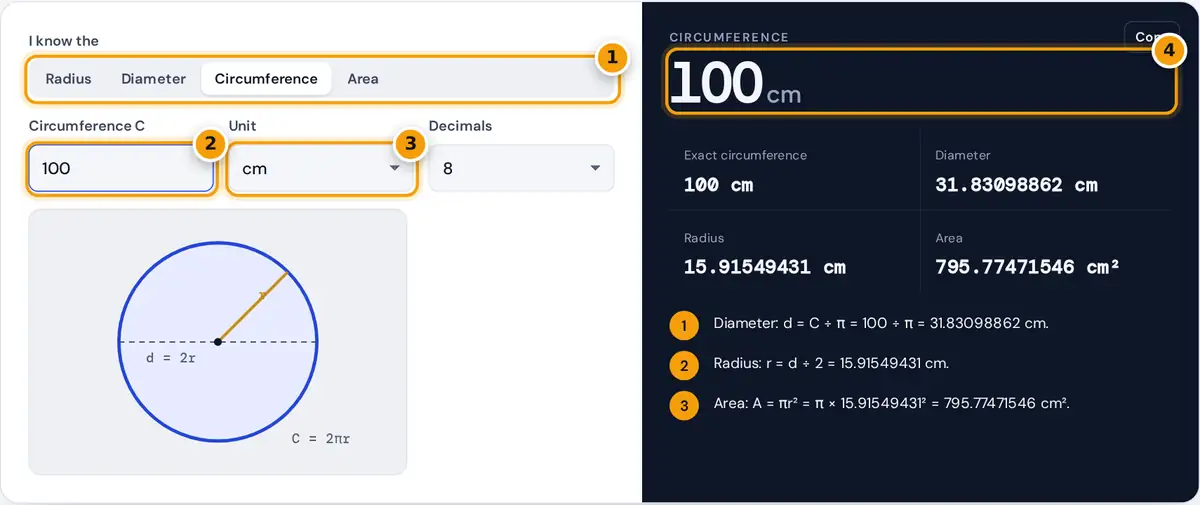Click the area value 795.77471546 cm²
Screen dimensions: 1200x505
click(1027, 267)
